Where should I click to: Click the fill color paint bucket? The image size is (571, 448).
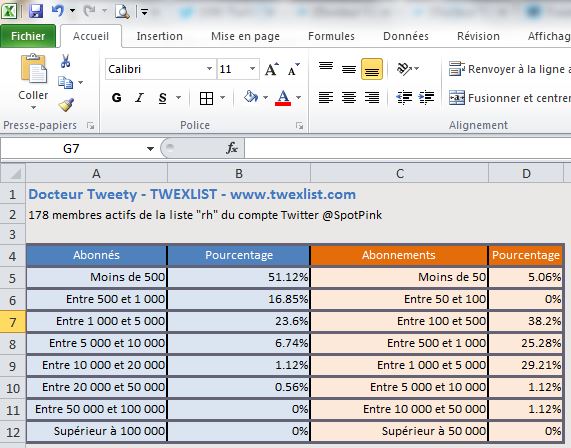coord(251,97)
